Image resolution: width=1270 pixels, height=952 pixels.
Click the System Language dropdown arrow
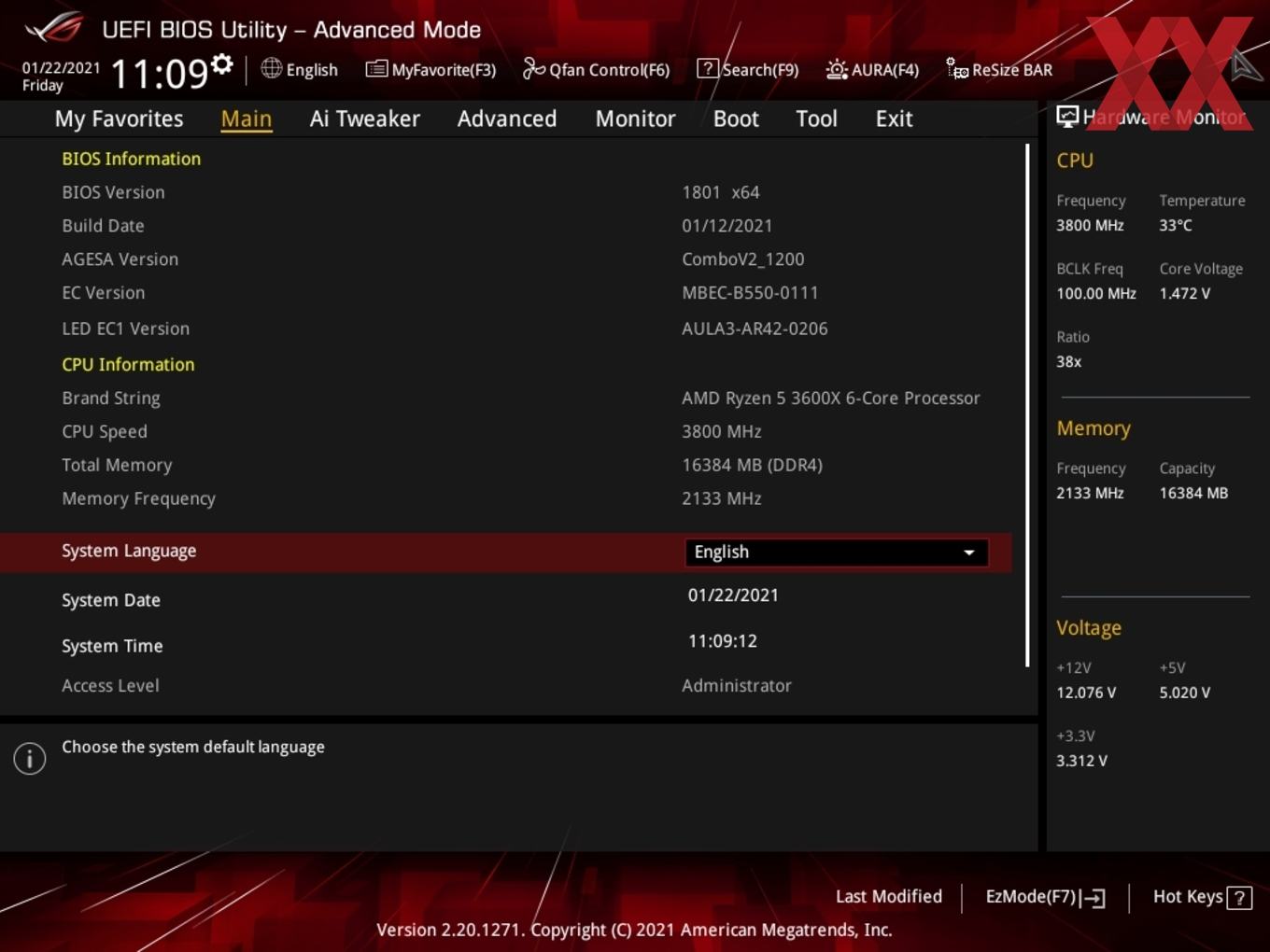click(x=969, y=553)
